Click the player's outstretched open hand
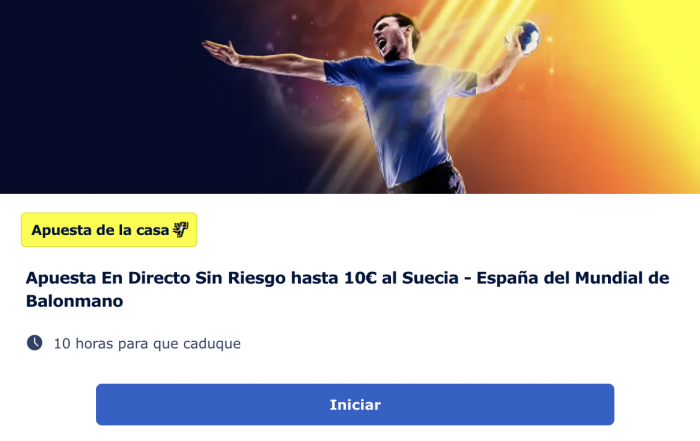Image resolution: width=700 pixels, height=441 pixels. [221, 52]
